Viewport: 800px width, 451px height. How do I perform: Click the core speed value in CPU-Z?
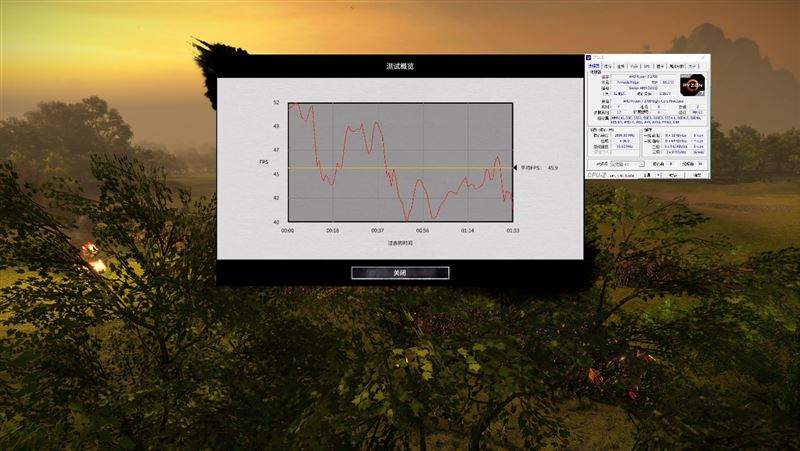click(625, 135)
